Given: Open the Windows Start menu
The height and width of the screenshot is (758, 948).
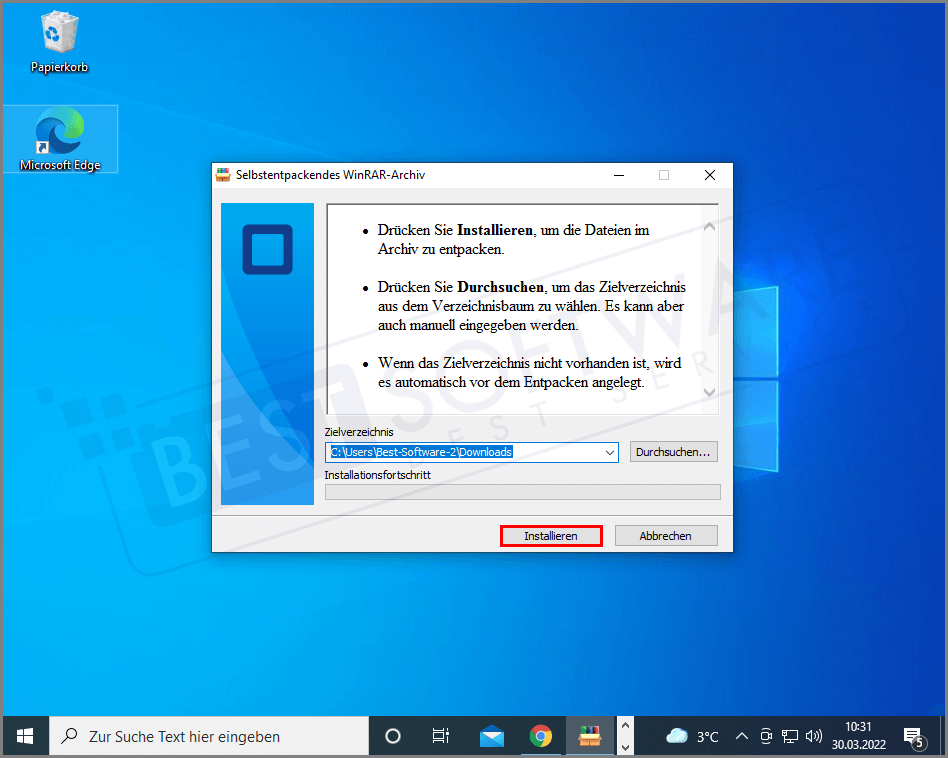Looking at the screenshot, I should (x=25, y=736).
